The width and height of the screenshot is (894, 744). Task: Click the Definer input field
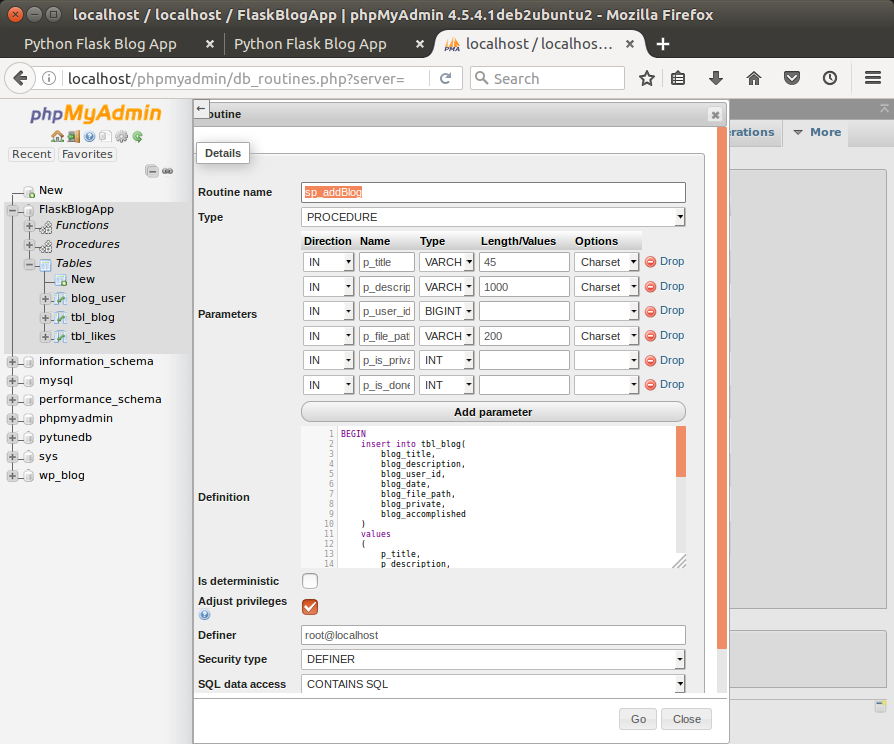click(493, 635)
